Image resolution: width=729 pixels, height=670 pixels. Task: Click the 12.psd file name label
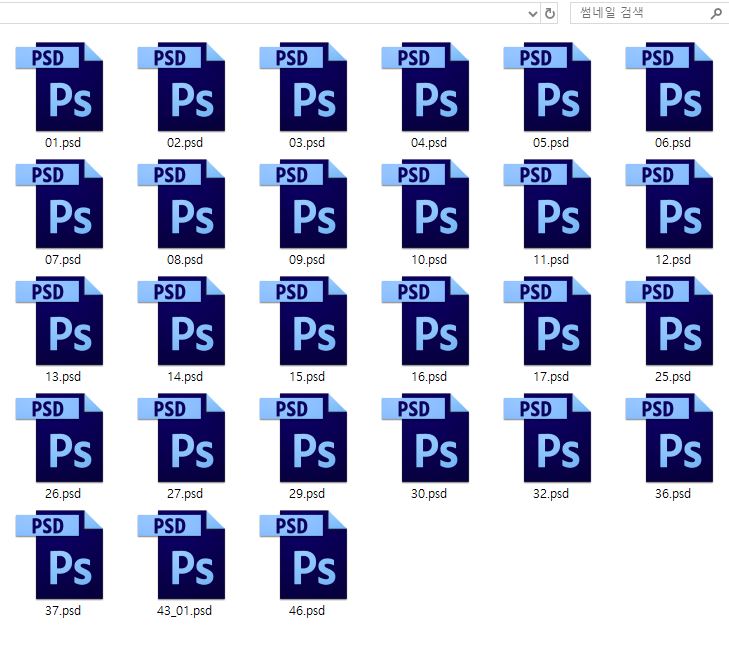pos(673,259)
